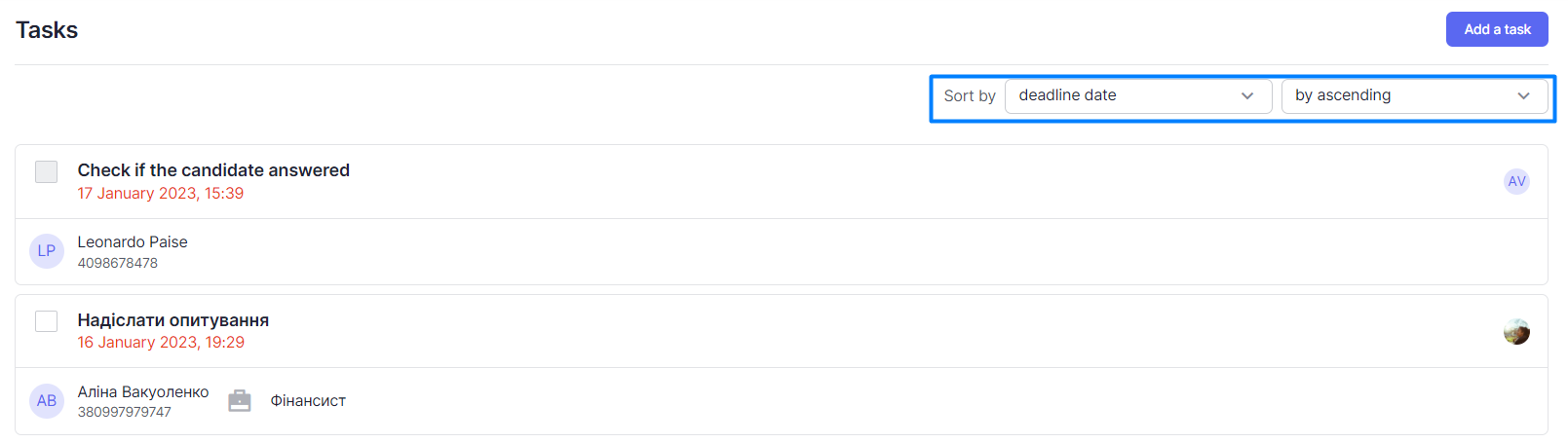Open the Фінансист vacancy link
Image resolution: width=1568 pixels, height=443 pixels.
(308, 401)
